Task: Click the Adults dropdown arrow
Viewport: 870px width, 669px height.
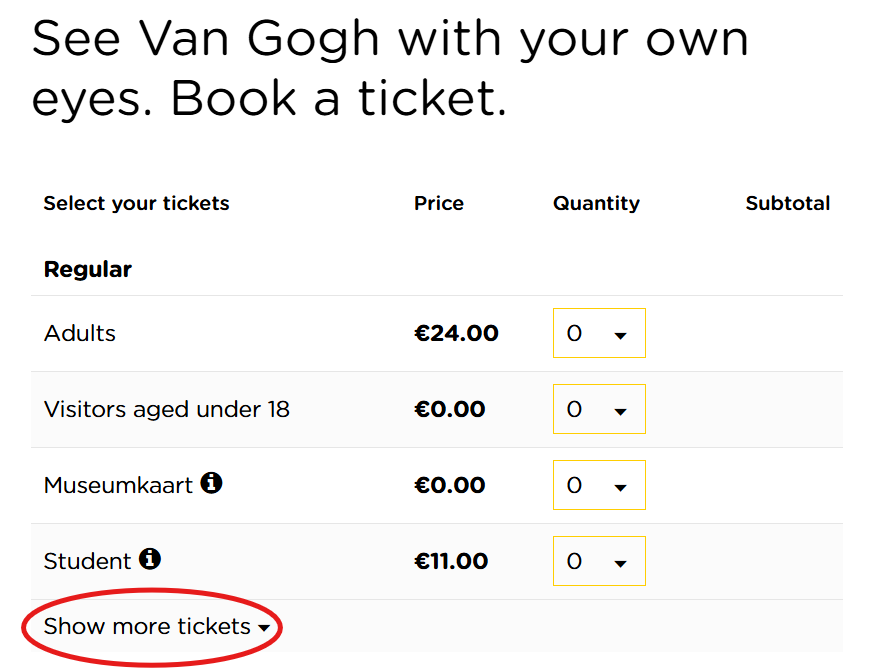Action: 620,336
